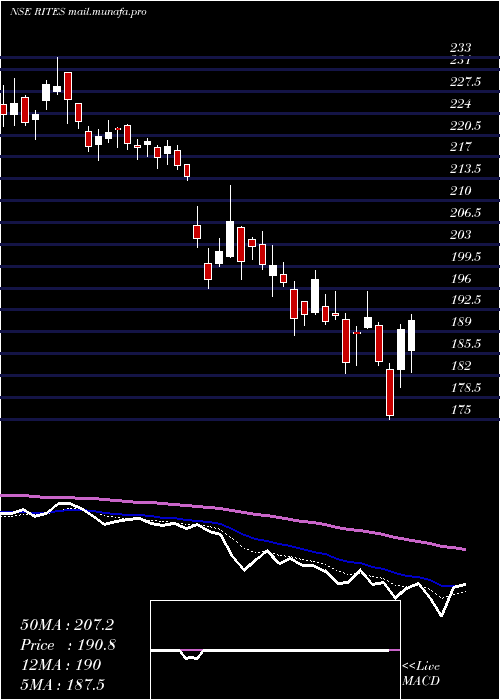The image size is (500, 700).
Task: Select the 213.5 price axis label
Action: tap(465, 169)
